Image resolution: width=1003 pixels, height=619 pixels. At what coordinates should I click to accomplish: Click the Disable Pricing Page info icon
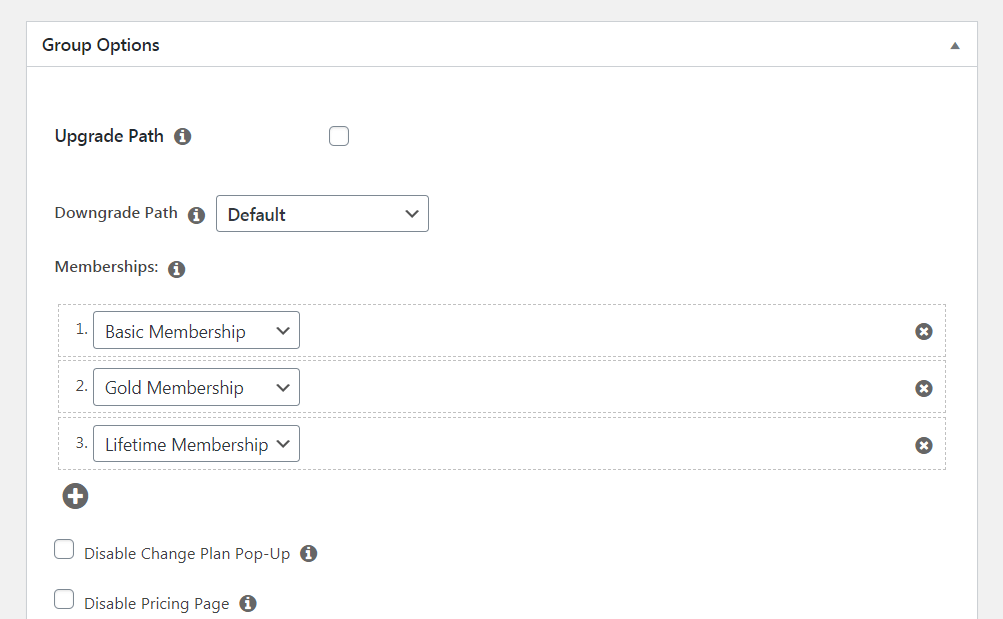247,603
